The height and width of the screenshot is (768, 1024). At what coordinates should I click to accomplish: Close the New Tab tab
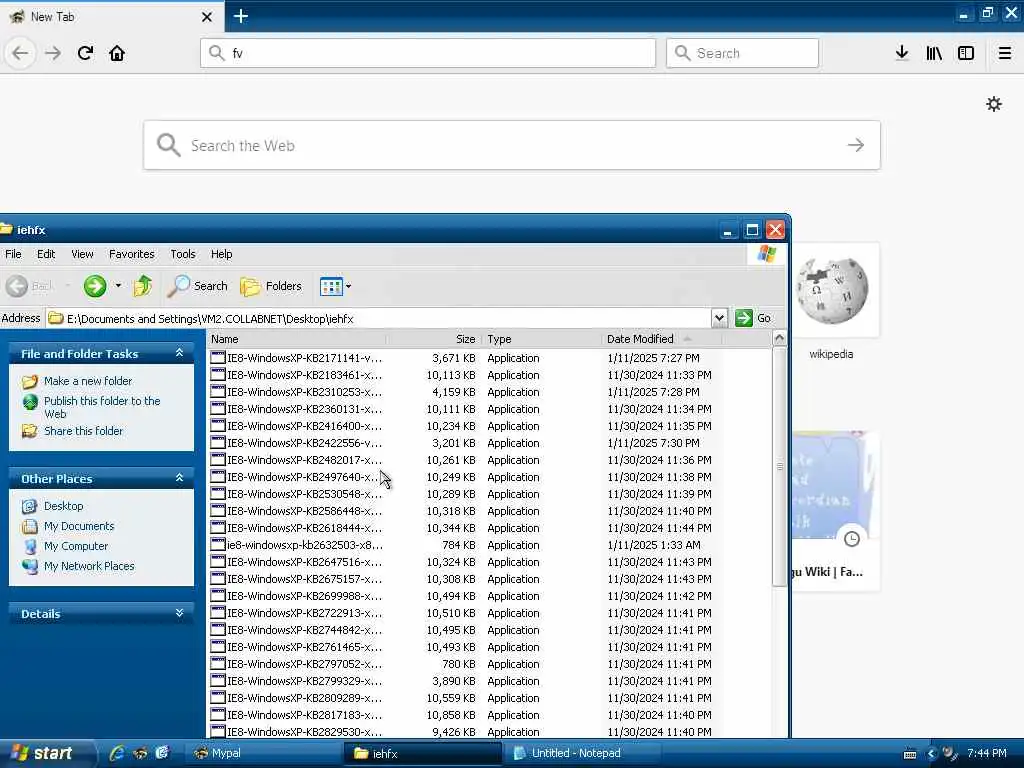tap(206, 17)
